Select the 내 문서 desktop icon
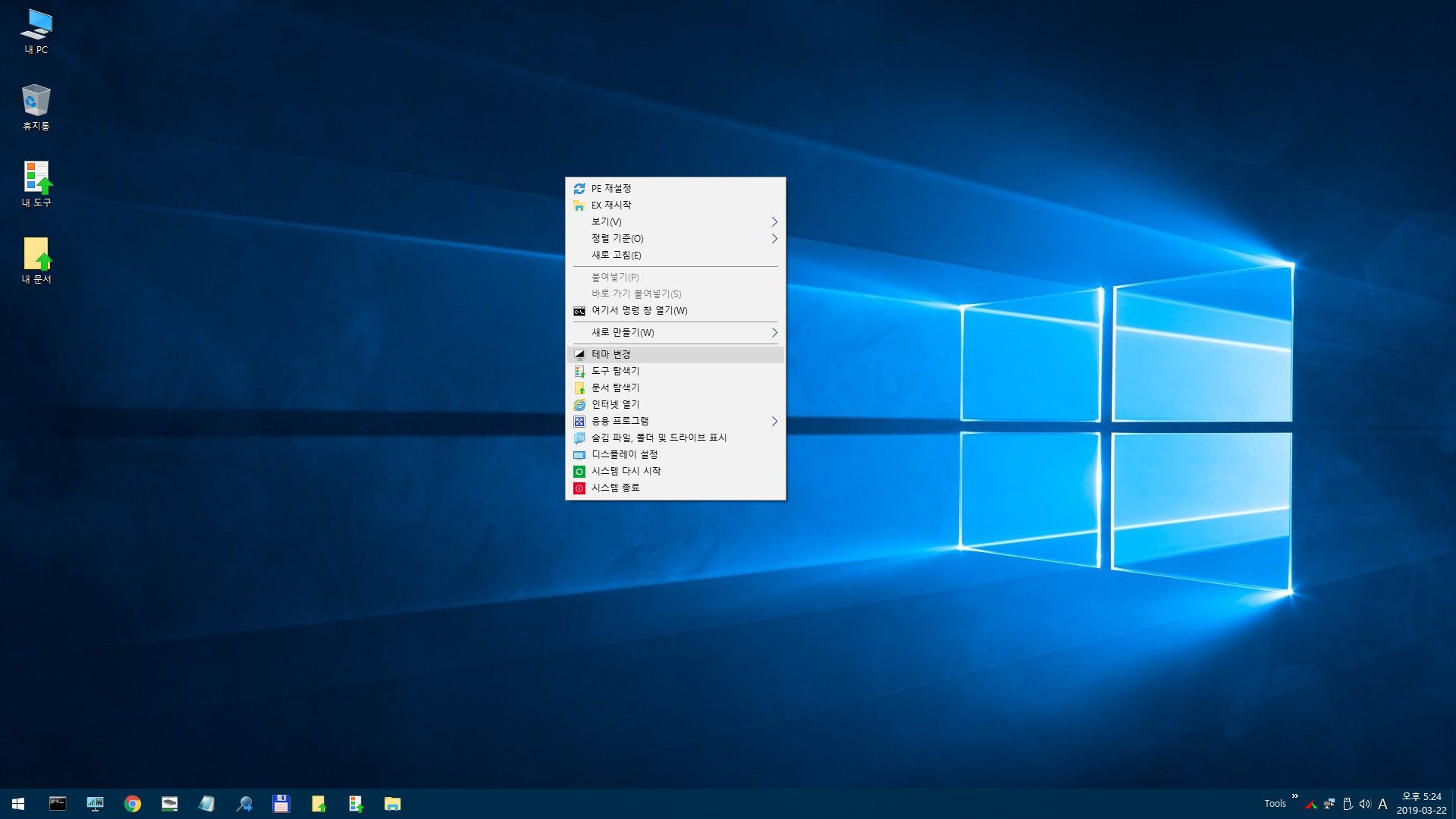The width and height of the screenshot is (1456, 819). tap(36, 261)
